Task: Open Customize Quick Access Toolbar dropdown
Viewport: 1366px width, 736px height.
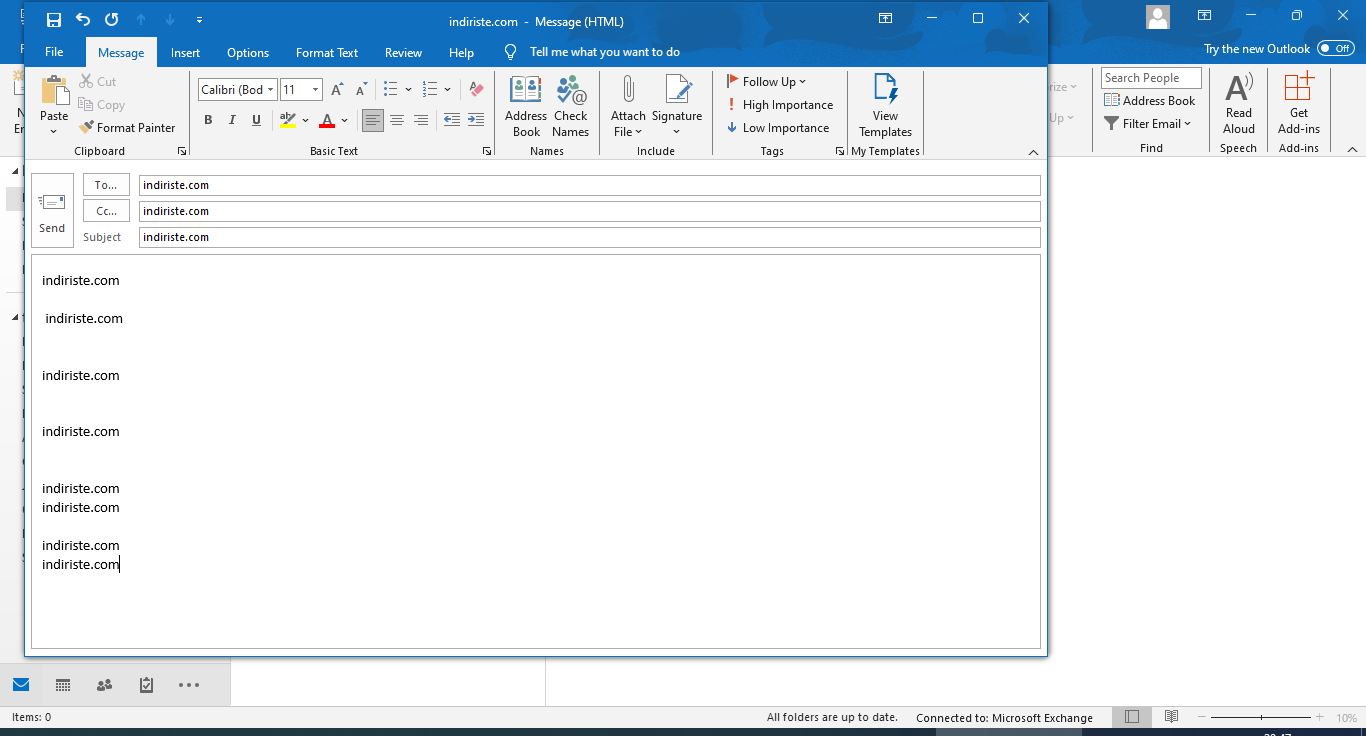Action: pos(199,19)
